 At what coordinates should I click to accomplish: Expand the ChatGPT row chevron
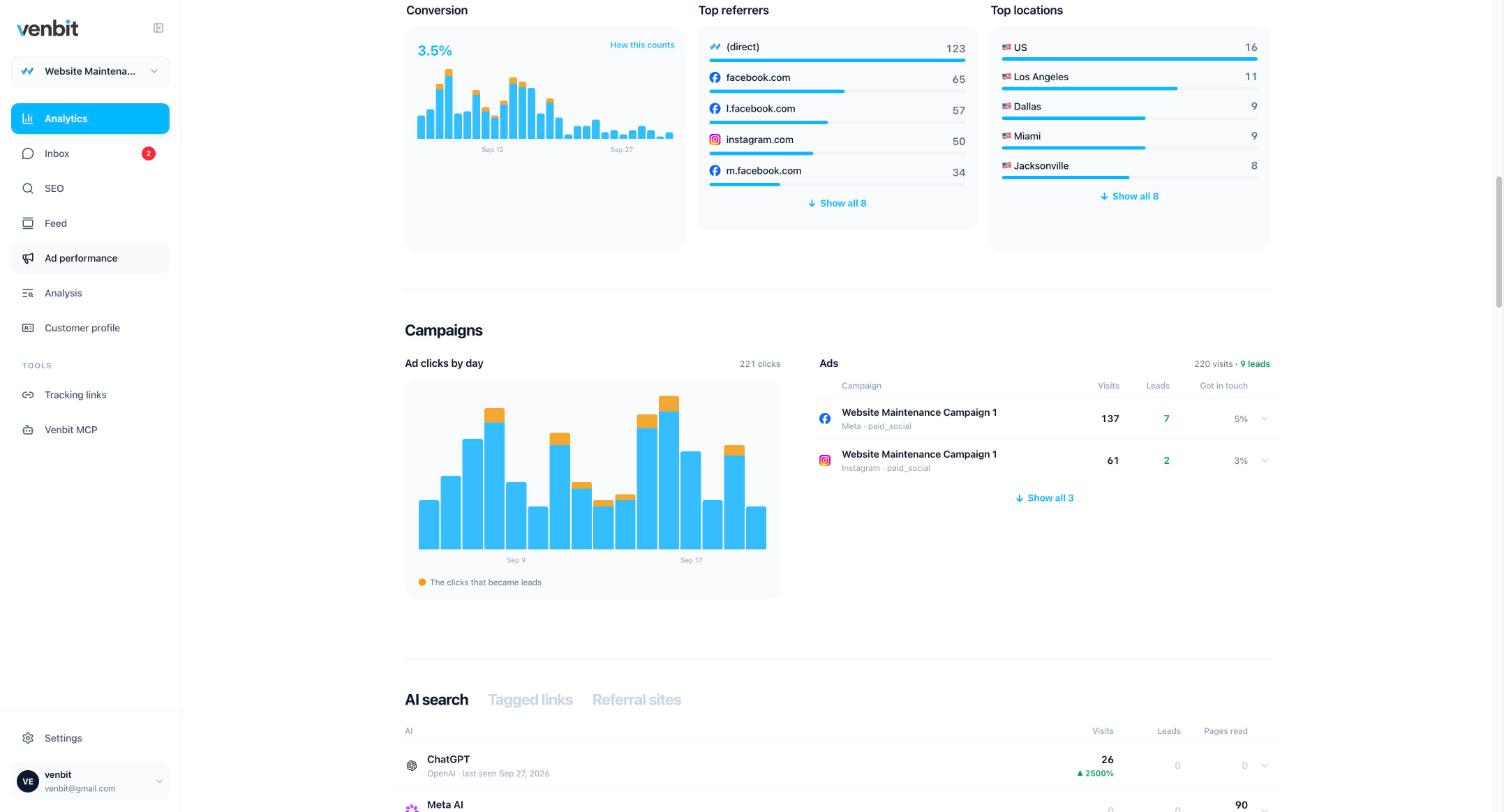click(1264, 766)
